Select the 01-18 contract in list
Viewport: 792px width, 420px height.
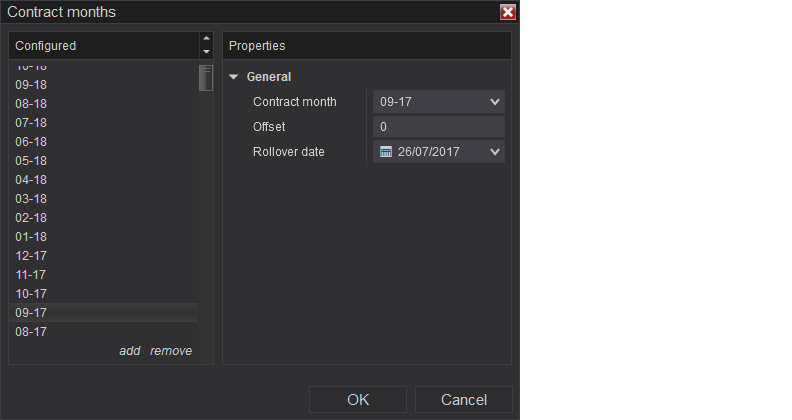(x=31, y=237)
